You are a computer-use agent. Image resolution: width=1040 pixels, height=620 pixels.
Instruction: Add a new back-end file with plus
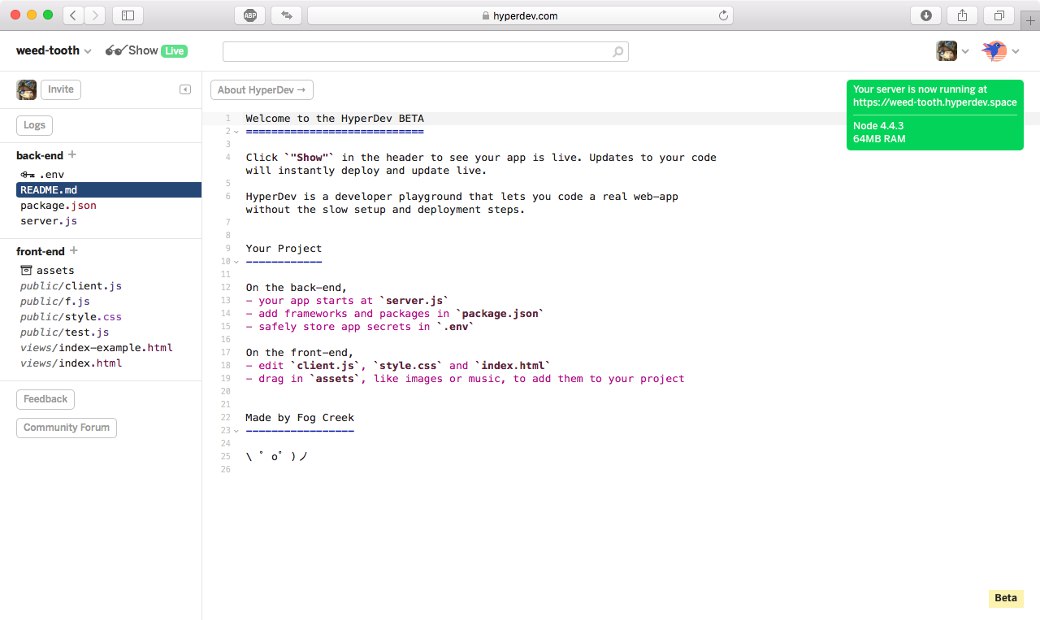pyautogui.click(x=72, y=155)
